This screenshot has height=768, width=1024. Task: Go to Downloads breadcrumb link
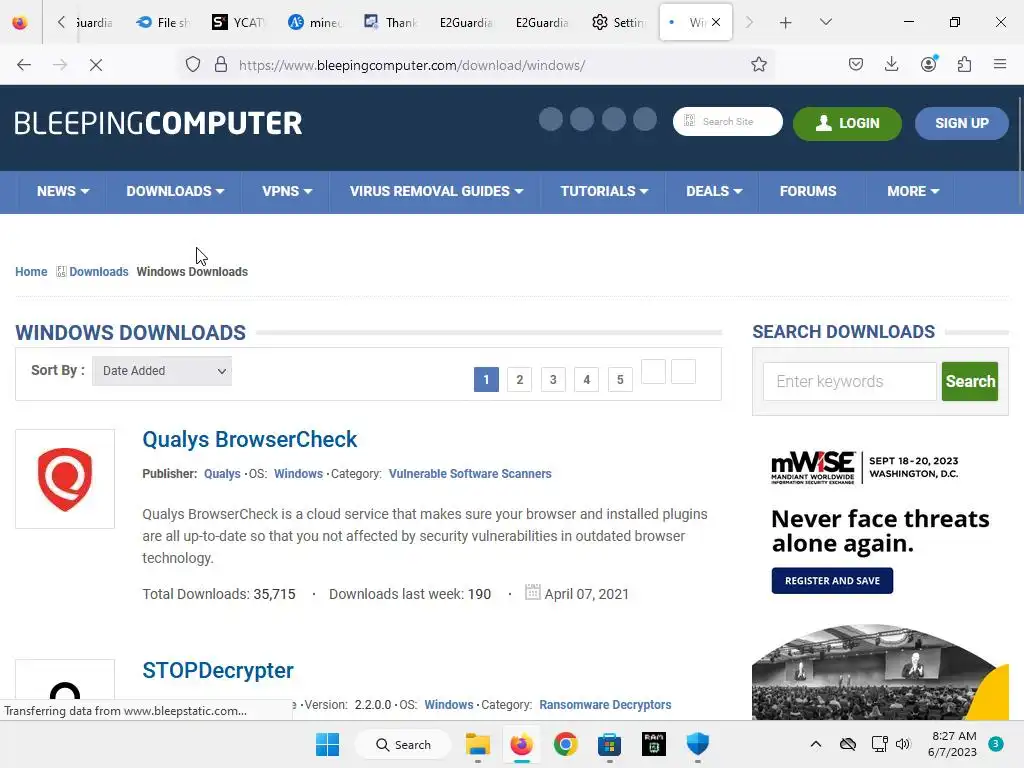(99, 272)
